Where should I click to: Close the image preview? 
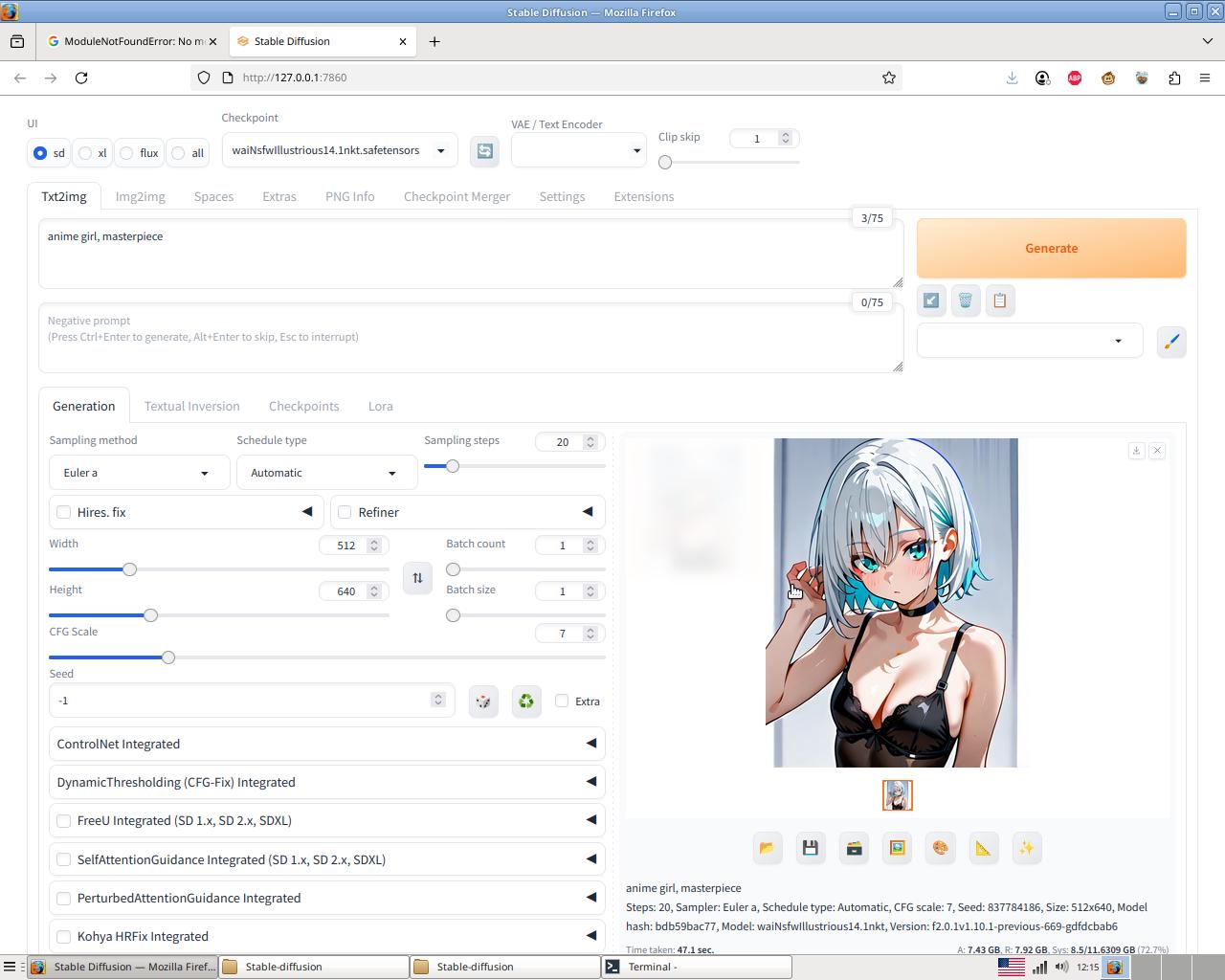(x=1157, y=450)
